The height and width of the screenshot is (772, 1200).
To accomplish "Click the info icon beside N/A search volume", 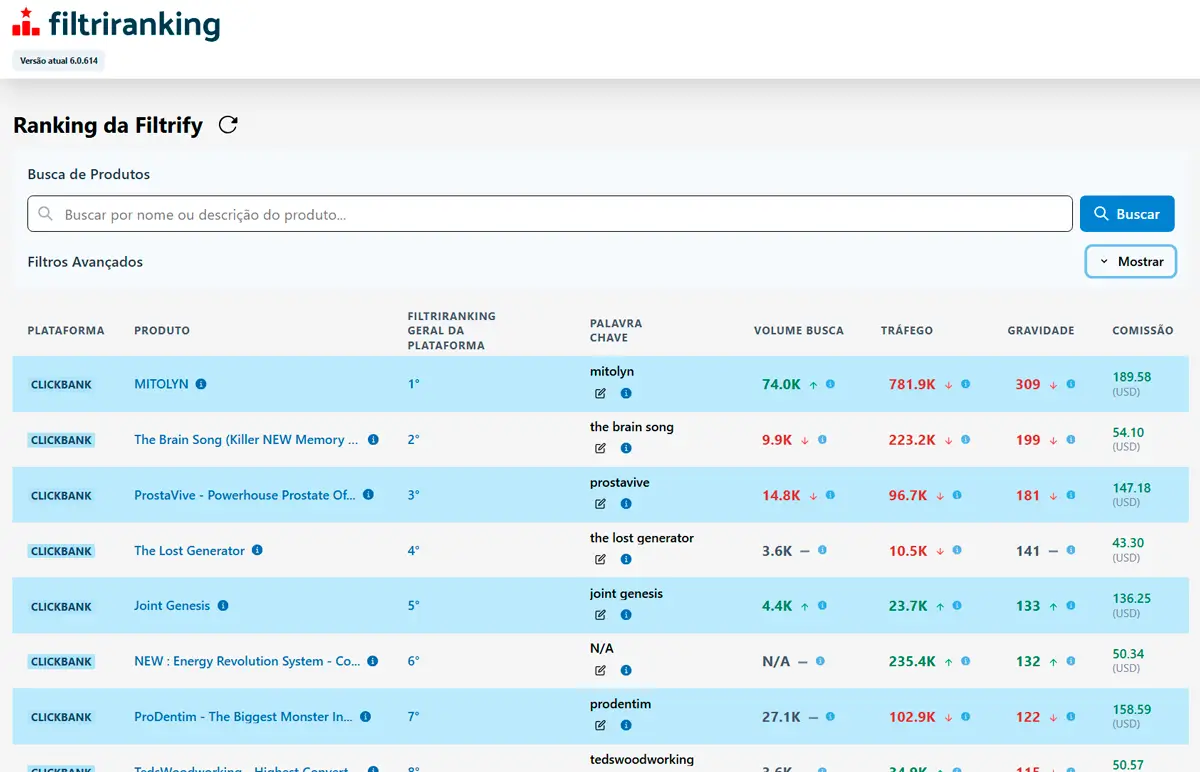I will [x=820, y=660].
